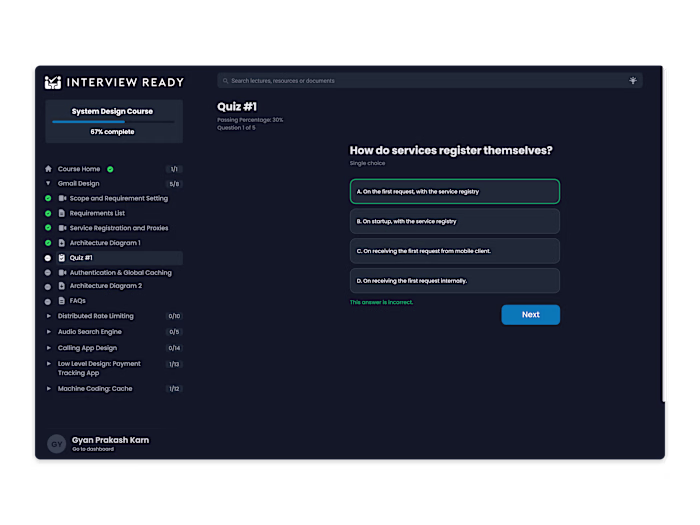Open Architecture Diagram 2
The height and width of the screenshot is (525, 700).
pyautogui.click(x=106, y=286)
